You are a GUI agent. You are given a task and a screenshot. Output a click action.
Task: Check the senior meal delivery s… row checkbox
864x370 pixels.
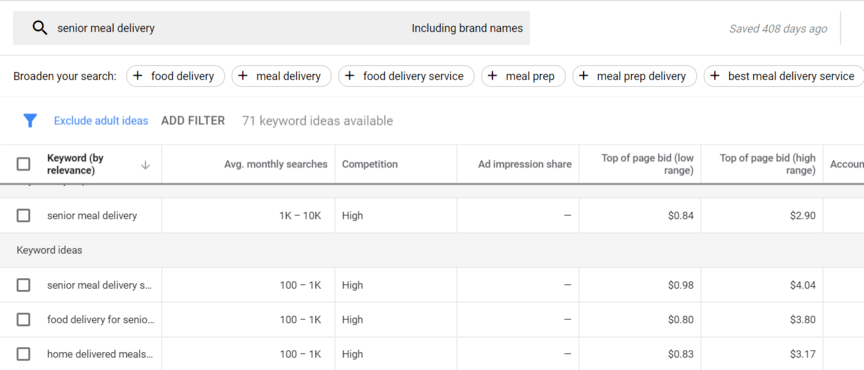tap(23, 285)
